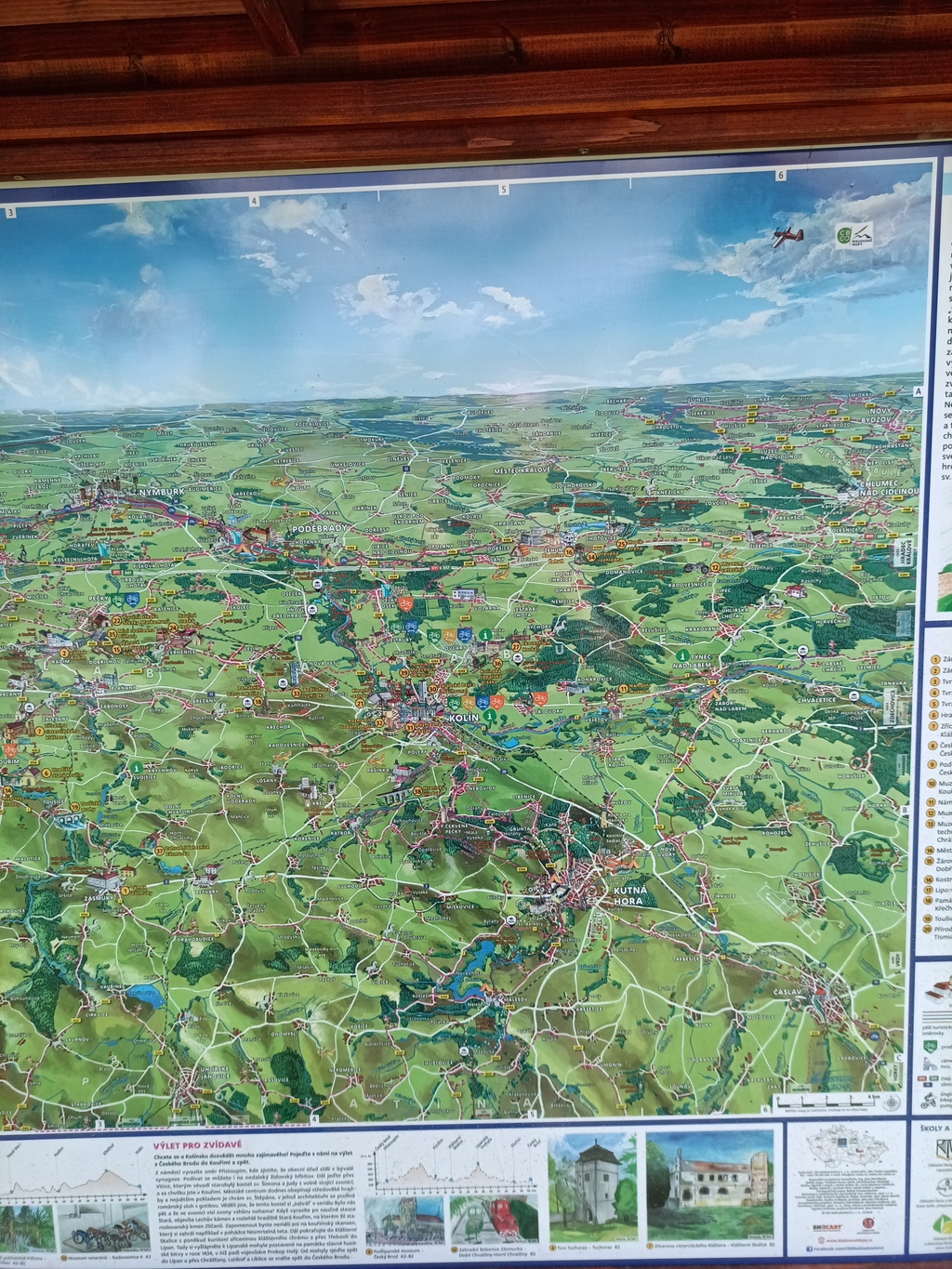952x1269 pixels.
Task: Select numbered marker 27 north of Kolín
Action: (515, 646)
